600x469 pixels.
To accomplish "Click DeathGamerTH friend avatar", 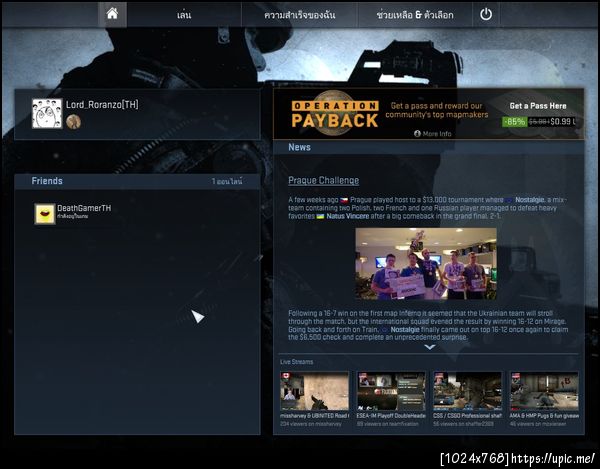I will click(x=45, y=213).
